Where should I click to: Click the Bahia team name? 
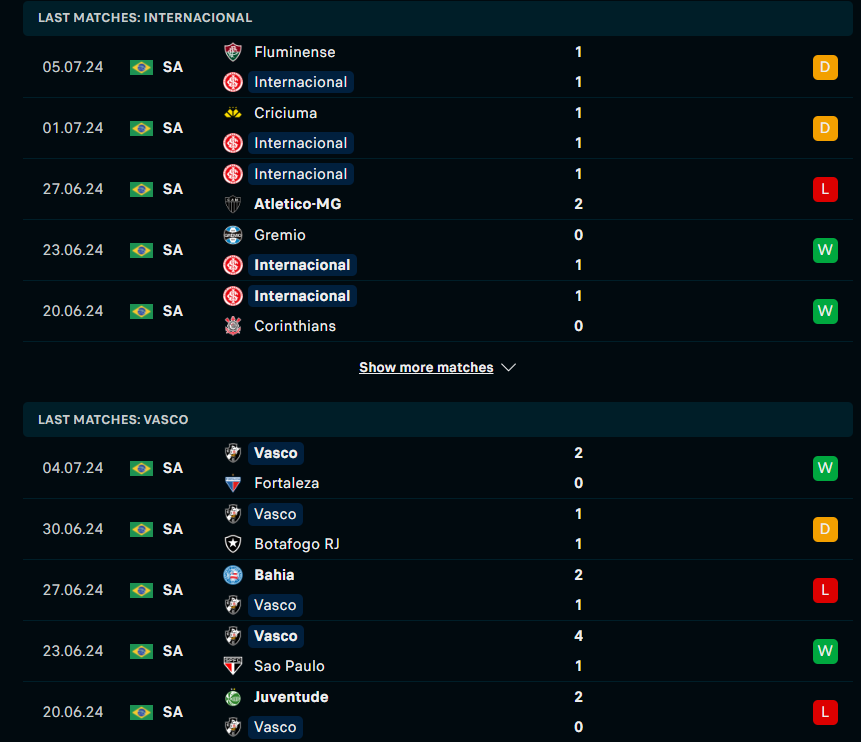(274, 575)
